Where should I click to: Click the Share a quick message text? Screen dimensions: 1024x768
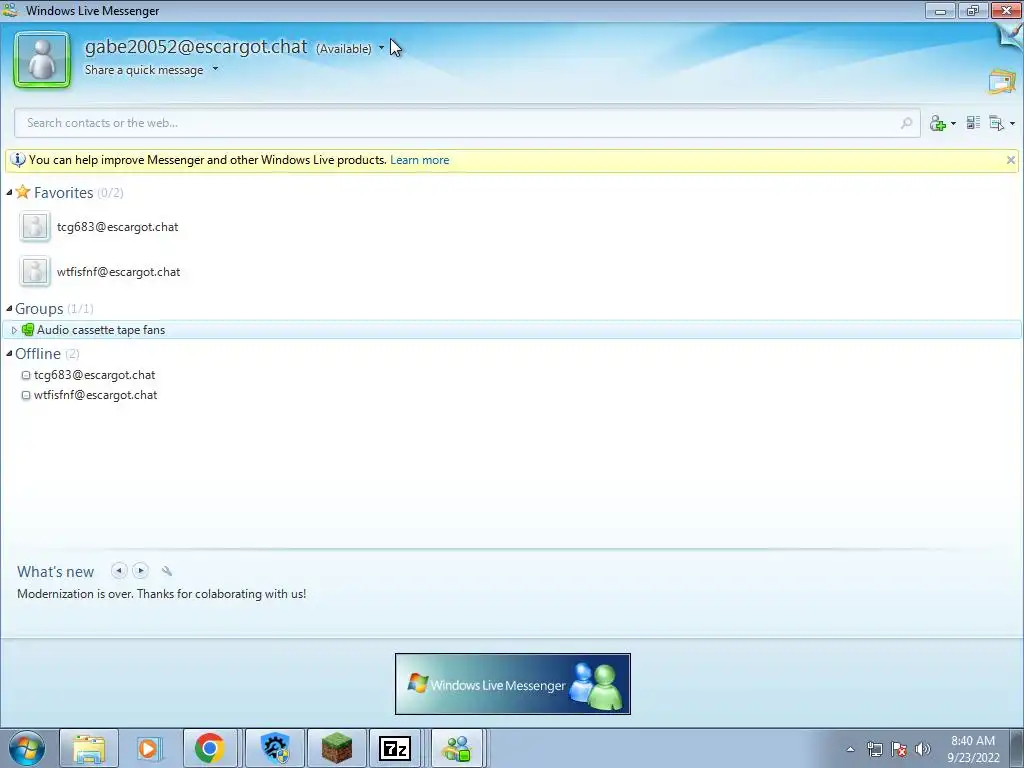(x=144, y=70)
